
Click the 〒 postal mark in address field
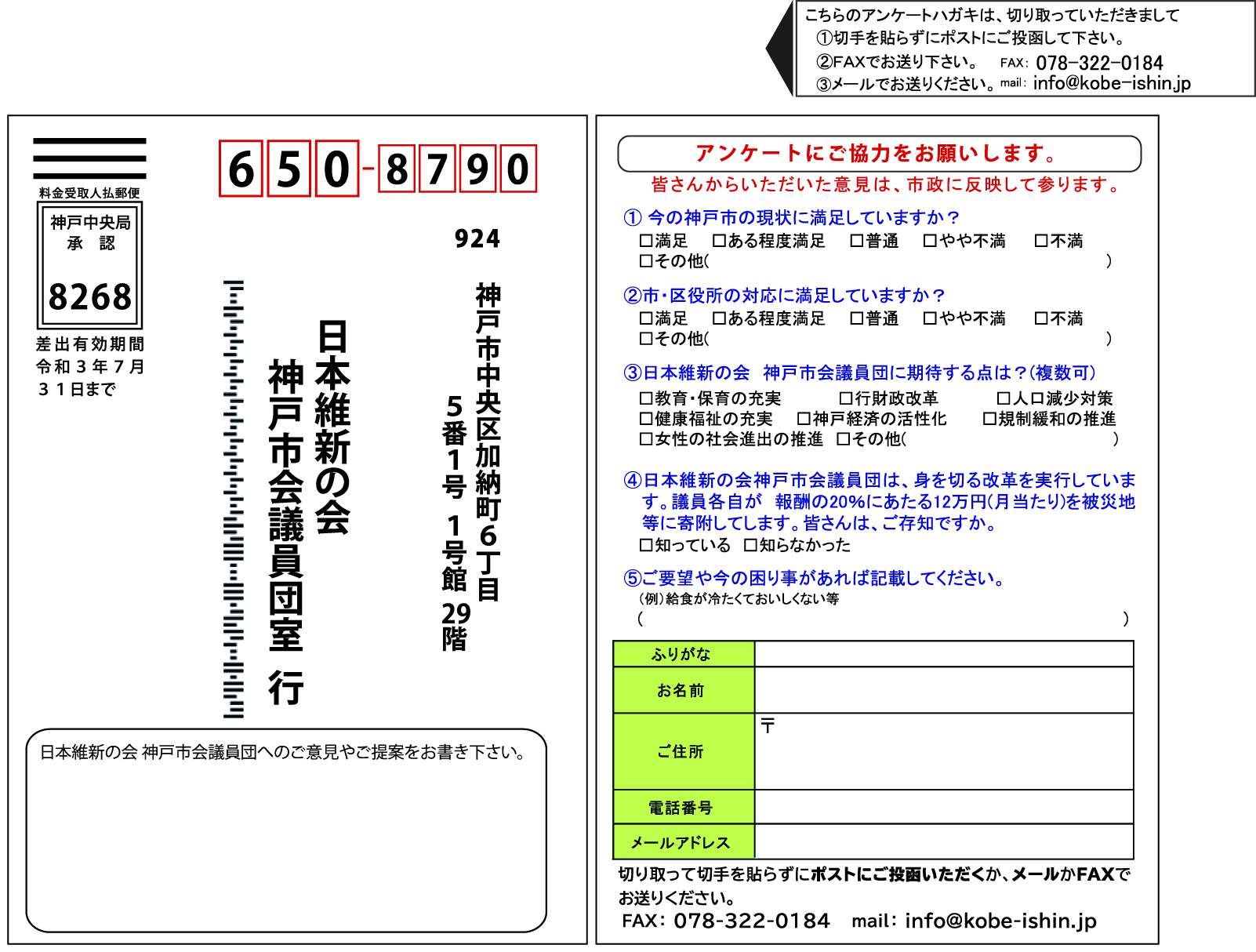pyautogui.click(x=768, y=725)
